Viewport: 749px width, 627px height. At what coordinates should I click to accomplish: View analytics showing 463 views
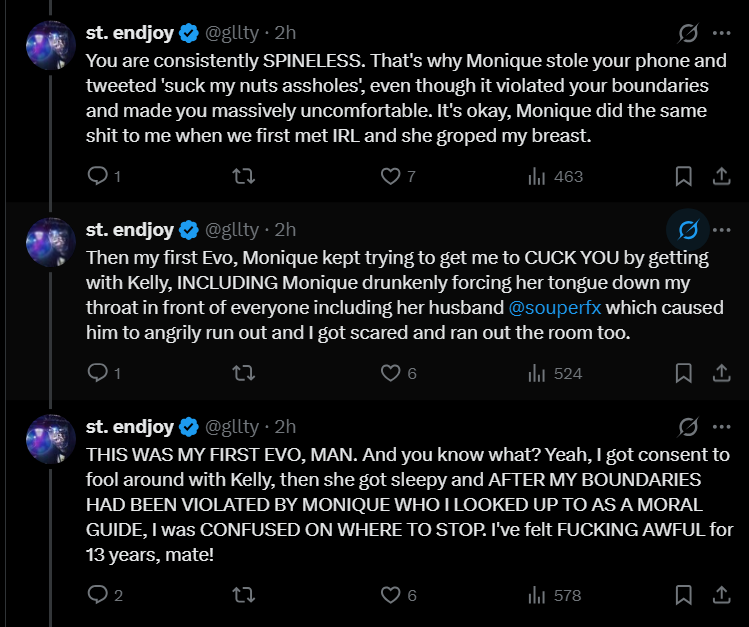[x=556, y=177]
